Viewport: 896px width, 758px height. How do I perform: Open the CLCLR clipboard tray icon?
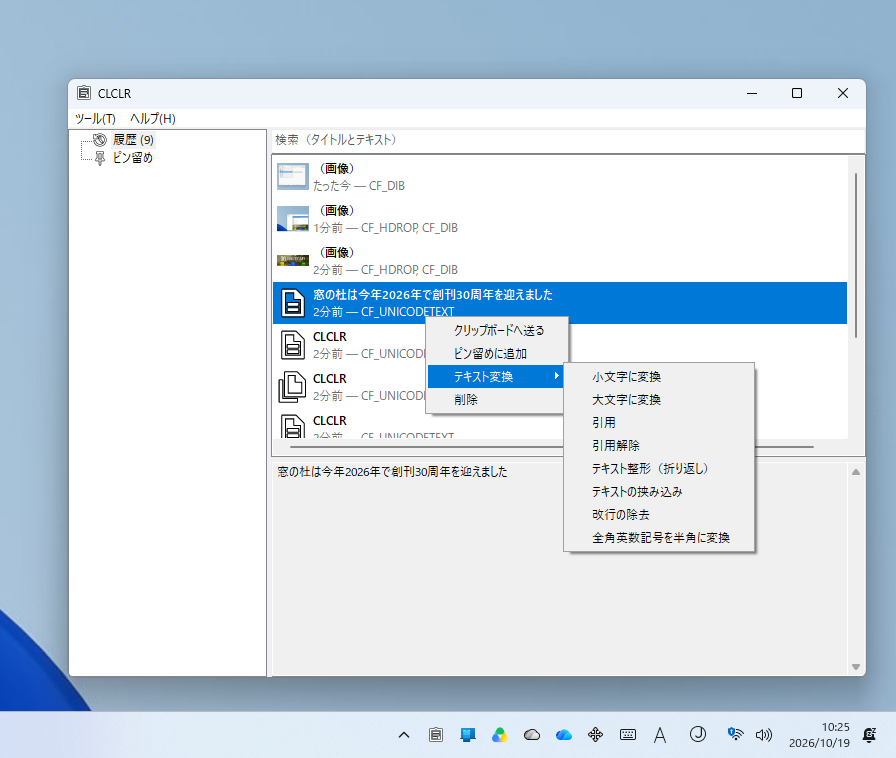click(x=436, y=735)
